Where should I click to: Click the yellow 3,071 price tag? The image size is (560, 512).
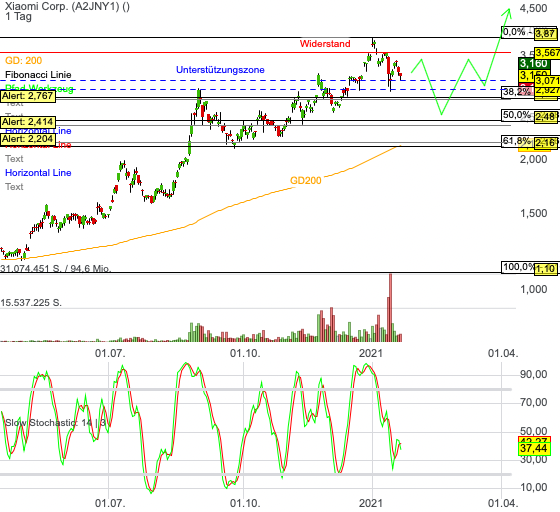[x=547, y=81]
